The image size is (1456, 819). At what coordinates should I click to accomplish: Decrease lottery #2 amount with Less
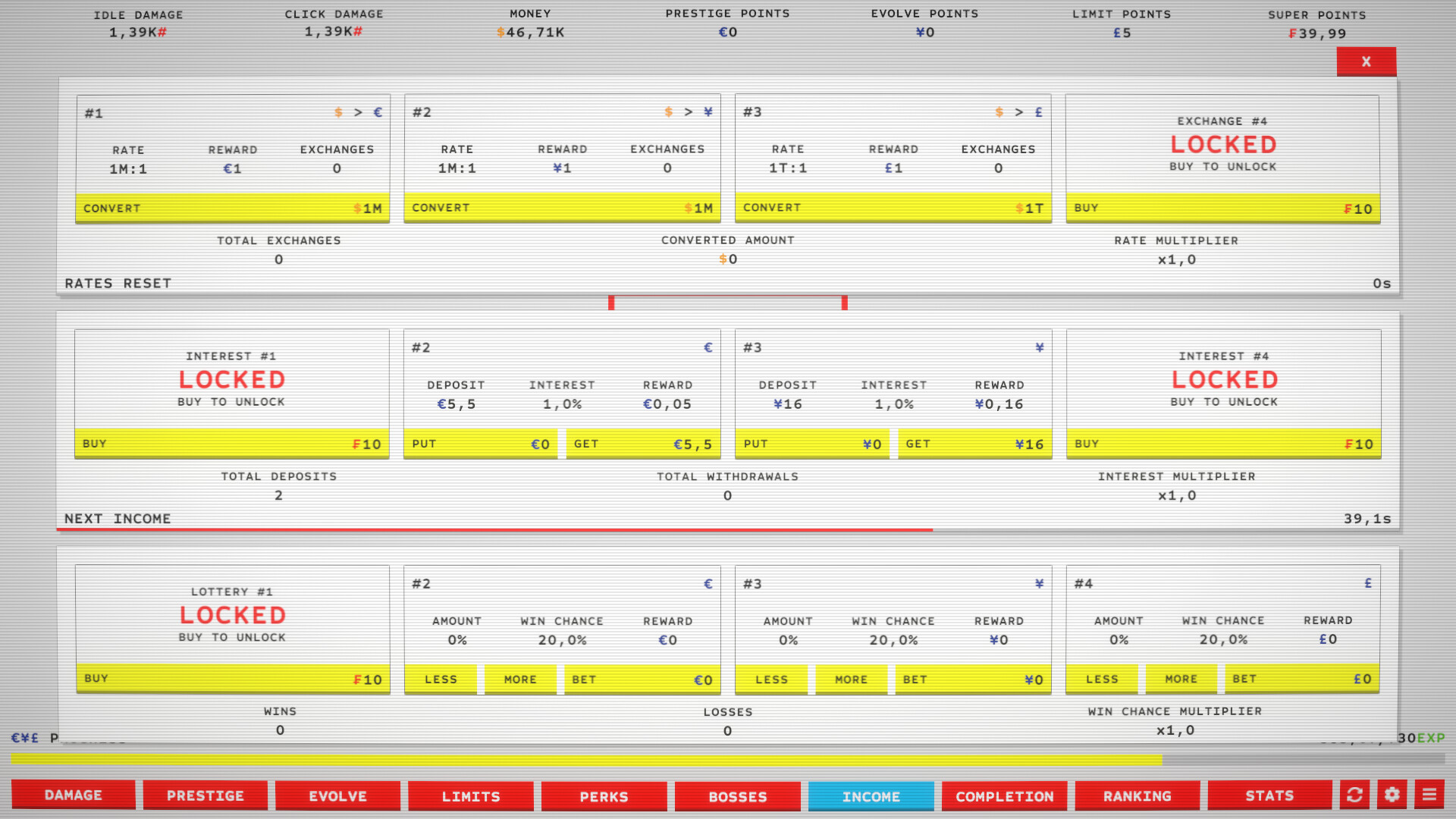click(x=441, y=679)
